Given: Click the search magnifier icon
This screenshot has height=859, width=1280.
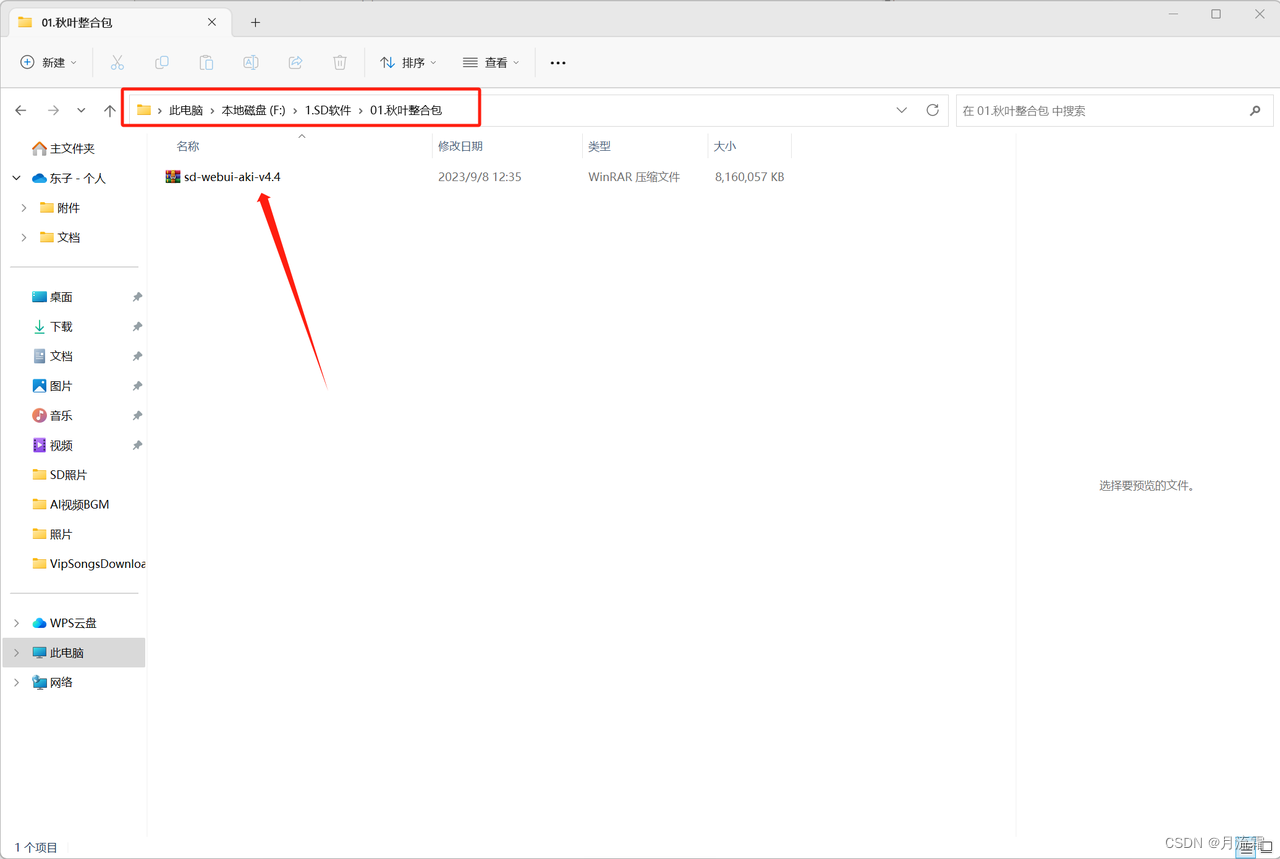Looking at the screenshot, I should coord(1255,110).
